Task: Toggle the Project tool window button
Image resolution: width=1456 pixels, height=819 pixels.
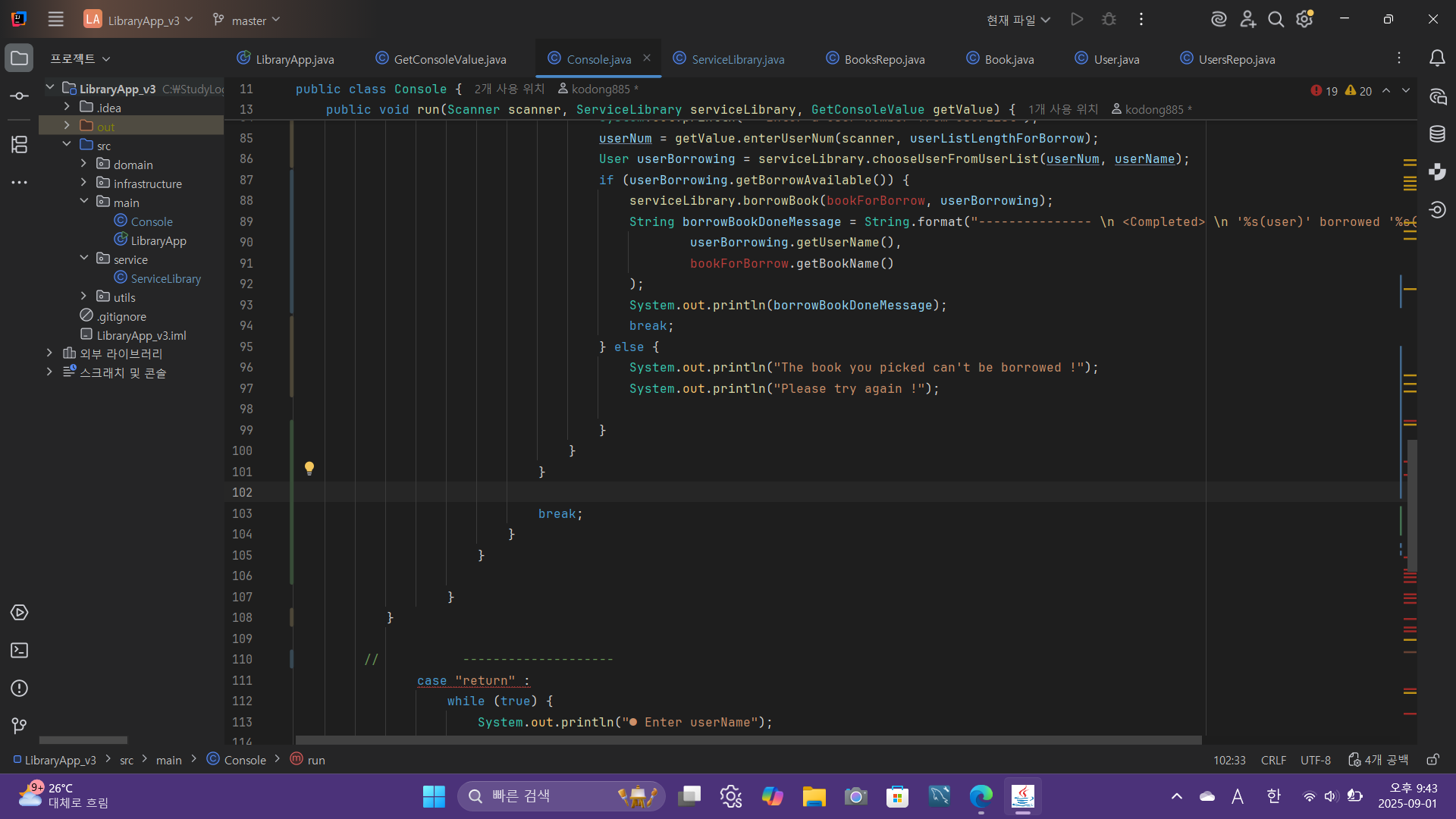Action: tap(20, 58)
